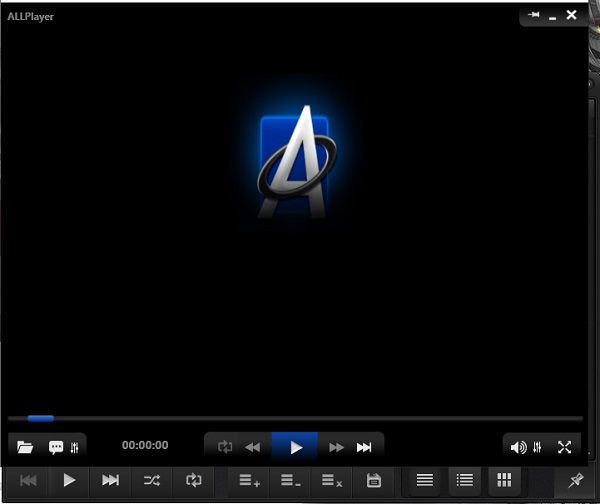Add an item to the playlist
Viewport: 600px width, 504px height.
[x=249, y=480]
